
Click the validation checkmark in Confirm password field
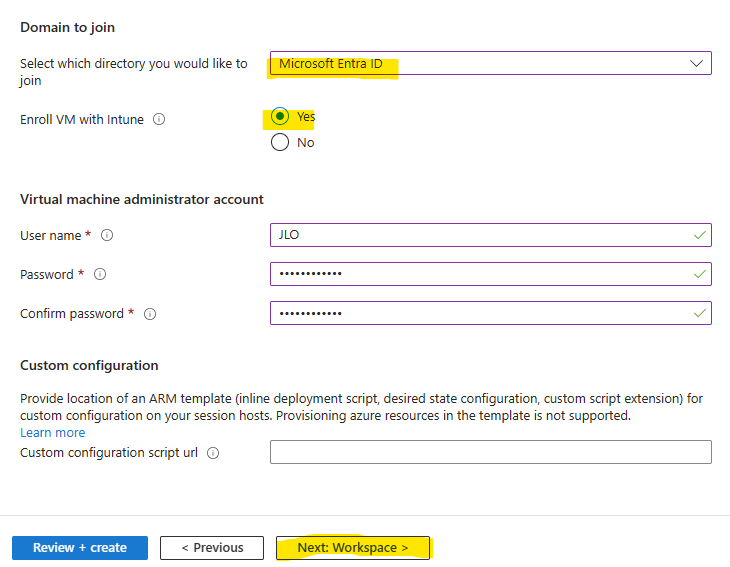(699, 313)
